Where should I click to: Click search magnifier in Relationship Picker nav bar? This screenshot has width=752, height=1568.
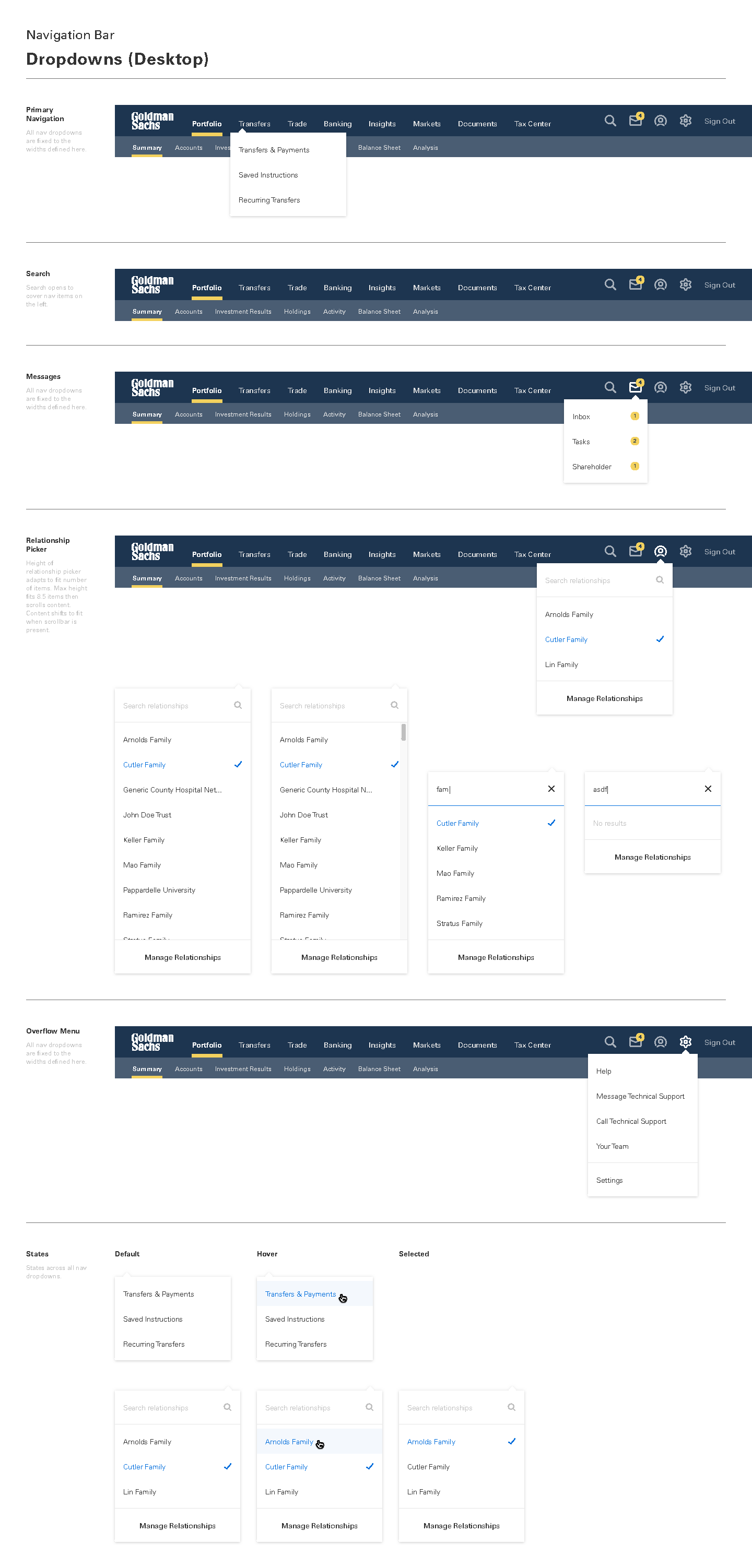pyautogui.click(x=610, y=551)
